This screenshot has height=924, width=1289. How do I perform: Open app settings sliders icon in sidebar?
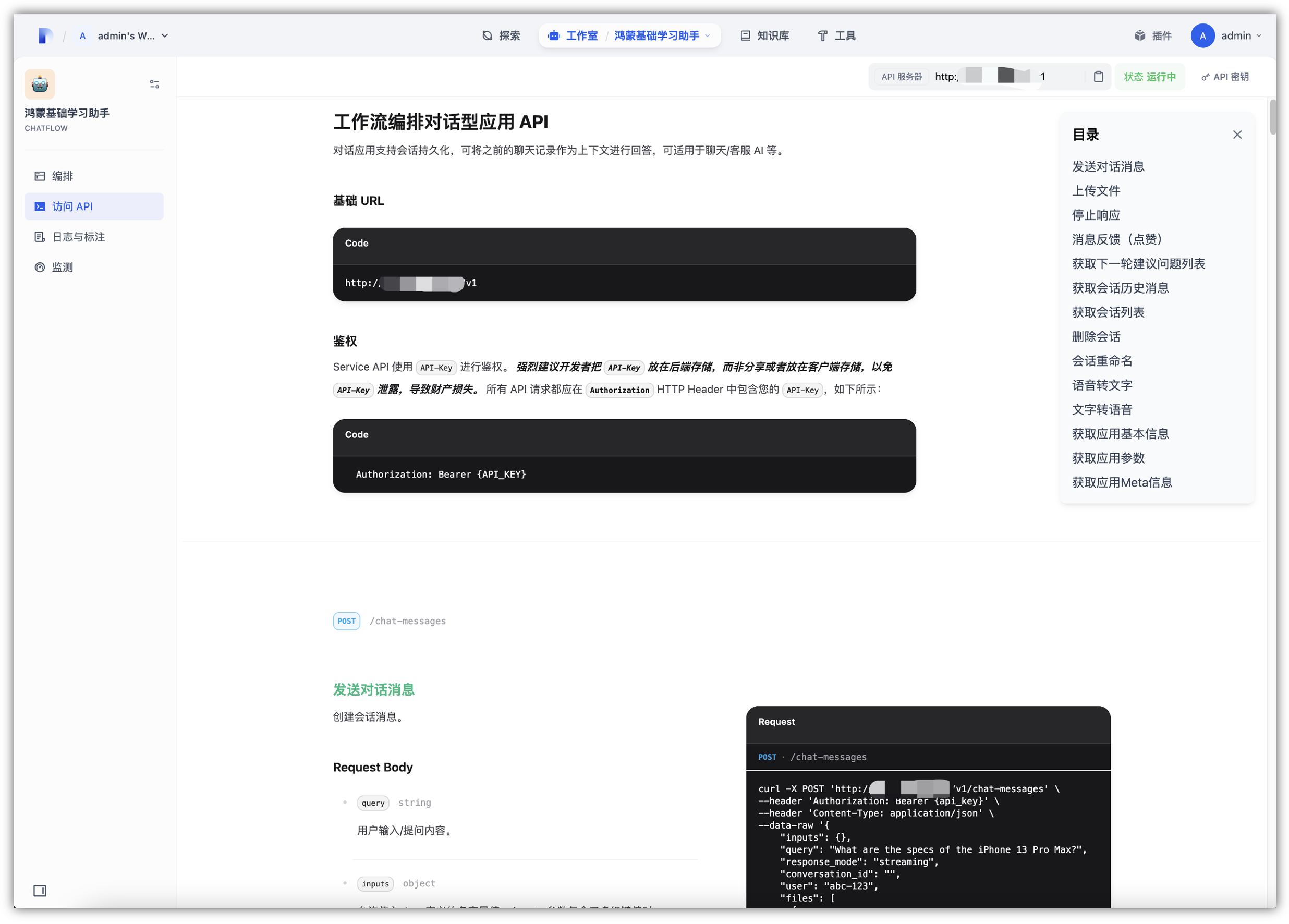coord(154,84)
